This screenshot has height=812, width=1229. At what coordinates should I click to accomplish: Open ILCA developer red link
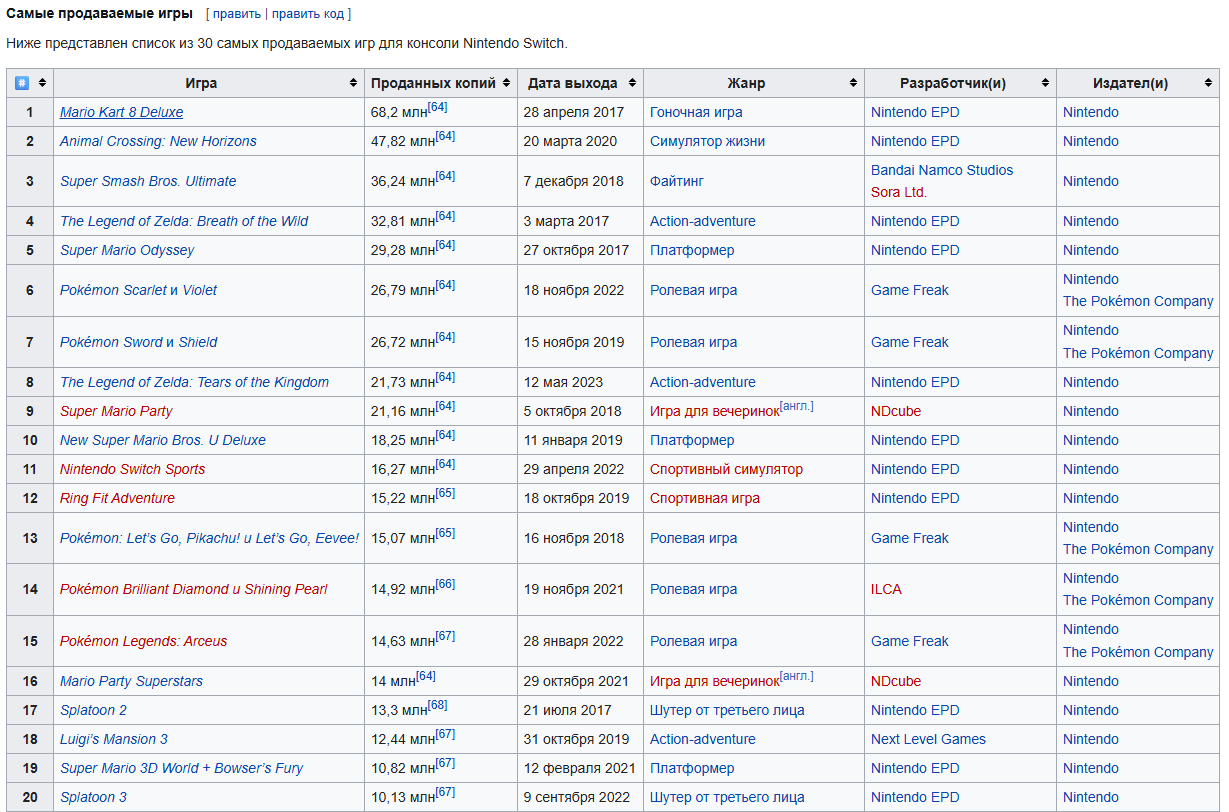(x=886, y=589)
